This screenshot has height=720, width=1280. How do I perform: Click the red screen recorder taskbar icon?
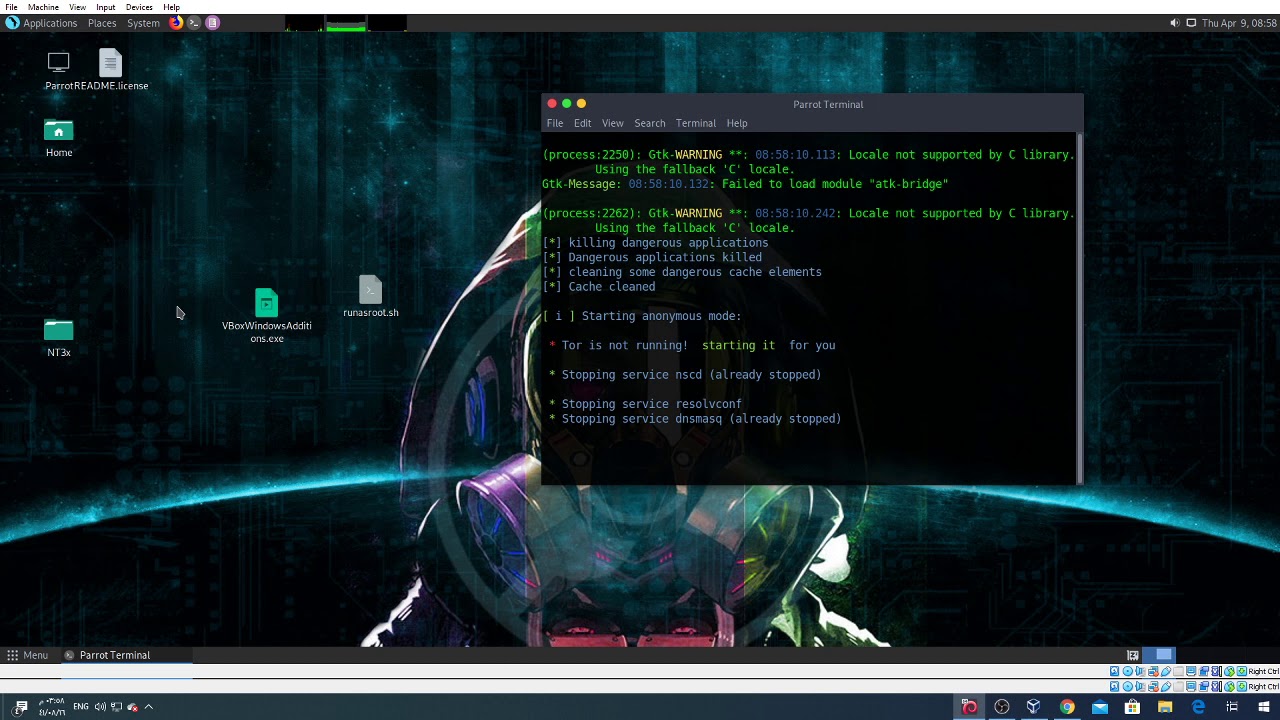point(969,707)
